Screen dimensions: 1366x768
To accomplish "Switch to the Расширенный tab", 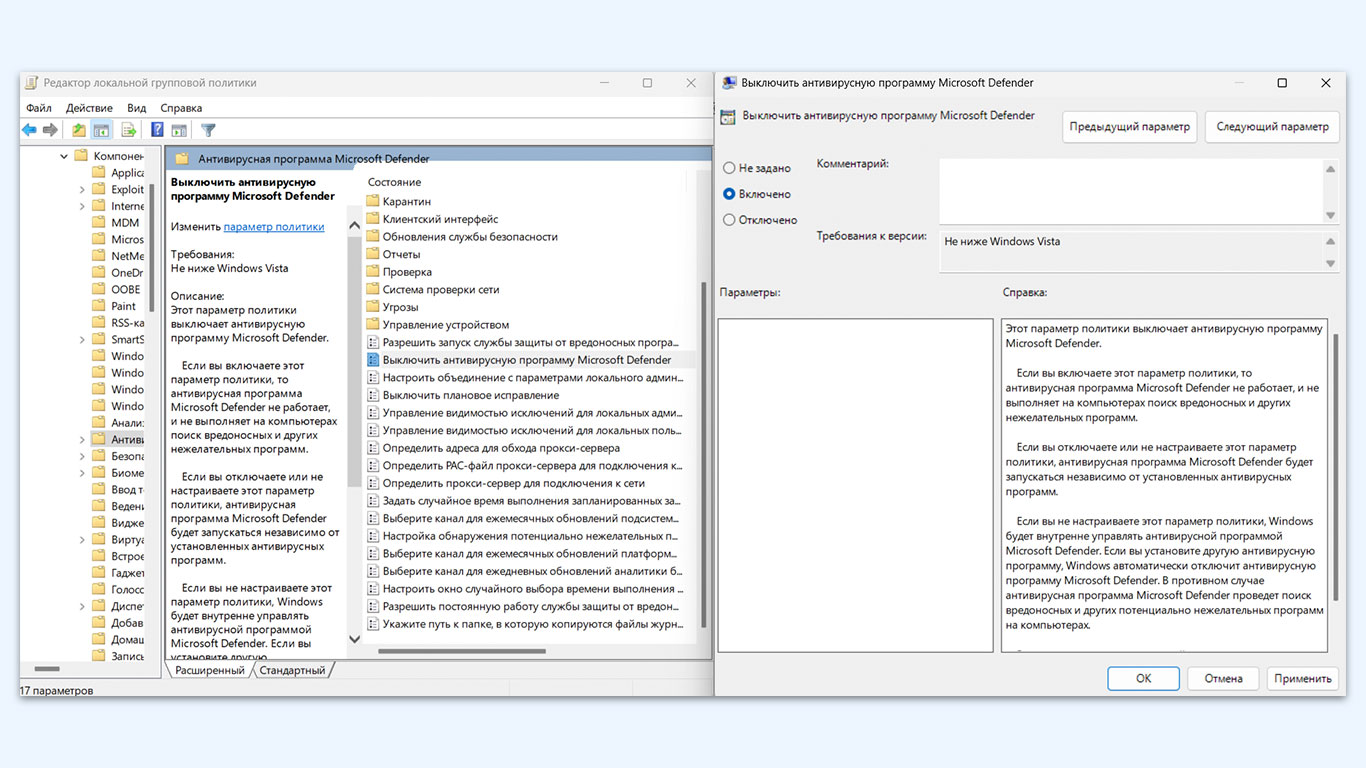I will coord(209,670).
